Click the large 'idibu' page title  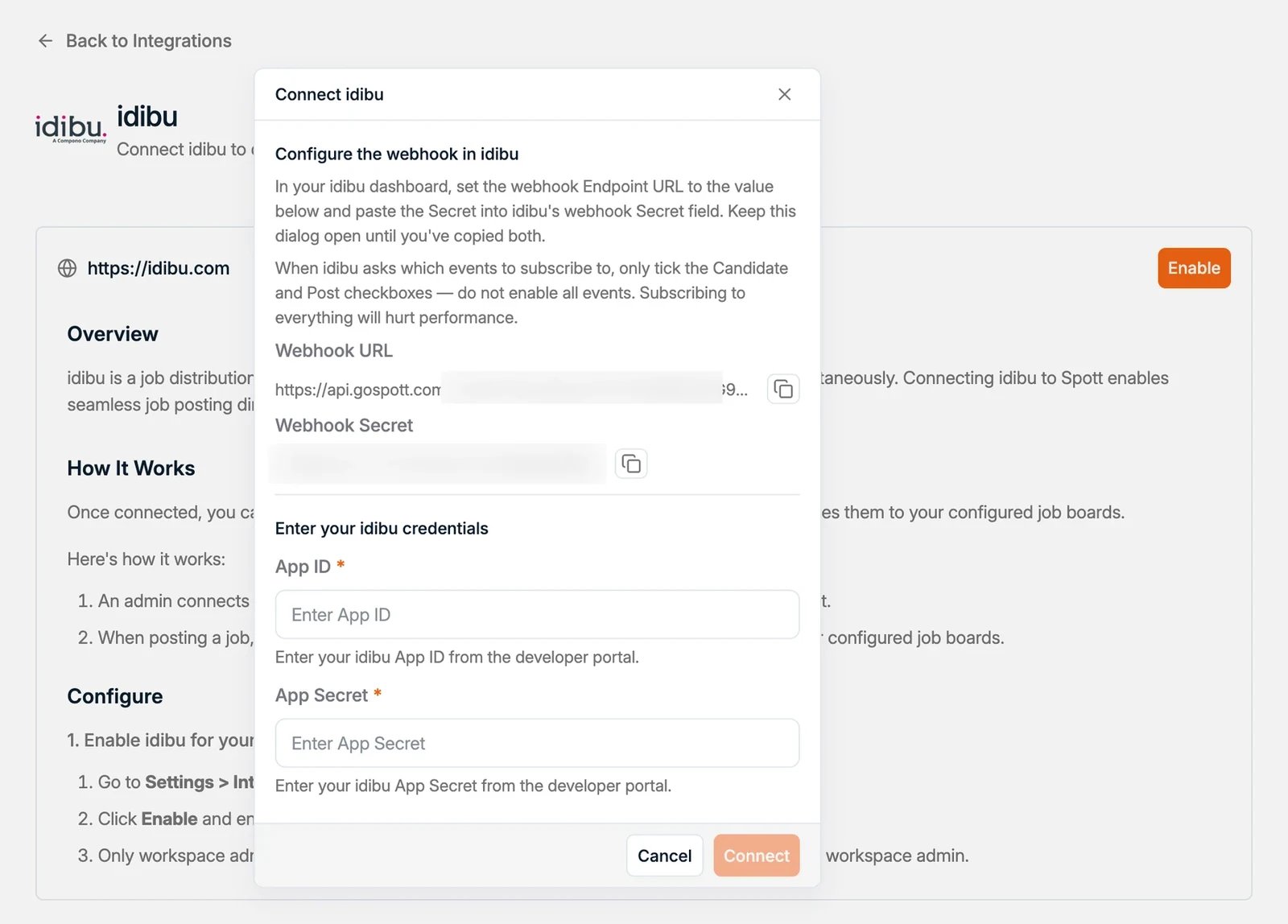[x=147, y=117]
